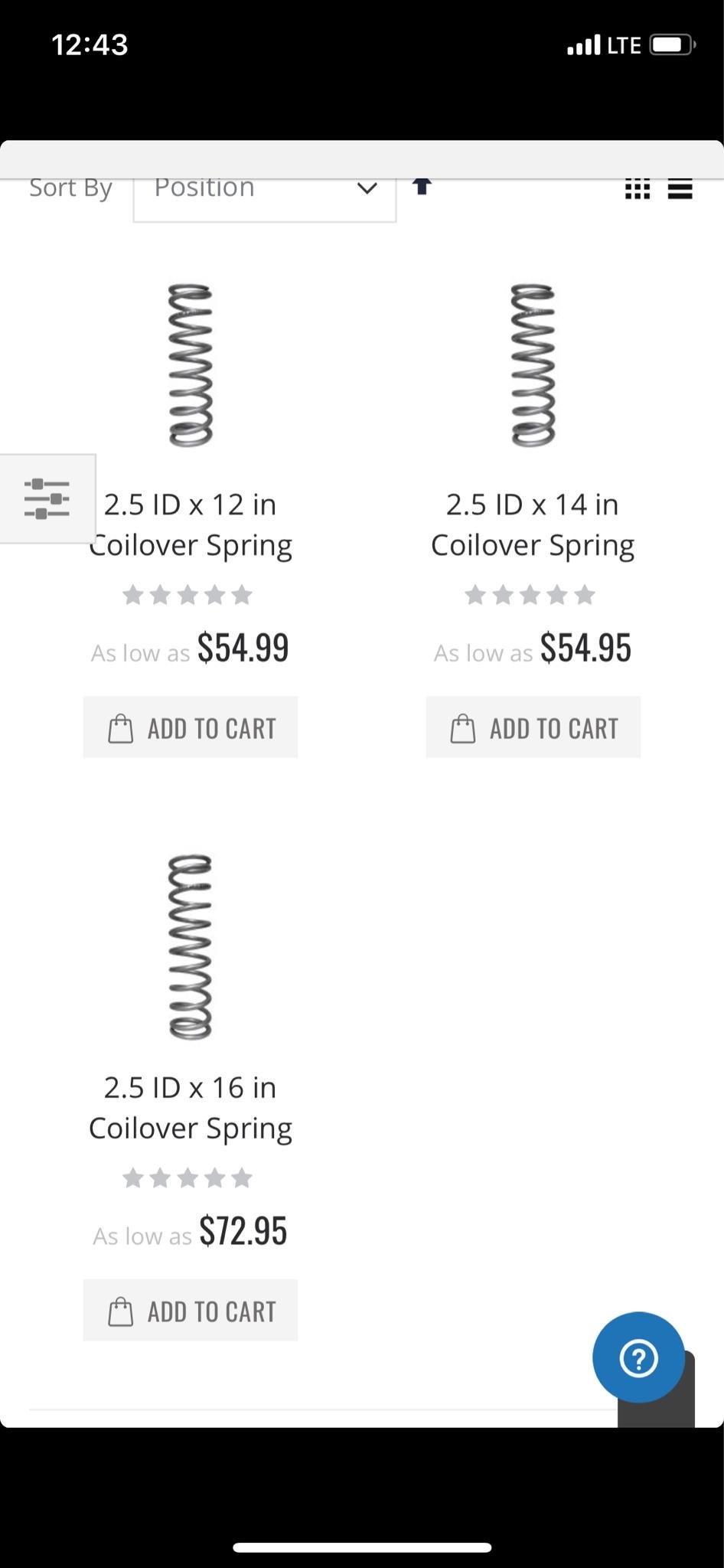
Task: Add 2.5 ID x 16 in spring to cart
Action: pos(191,1310)
